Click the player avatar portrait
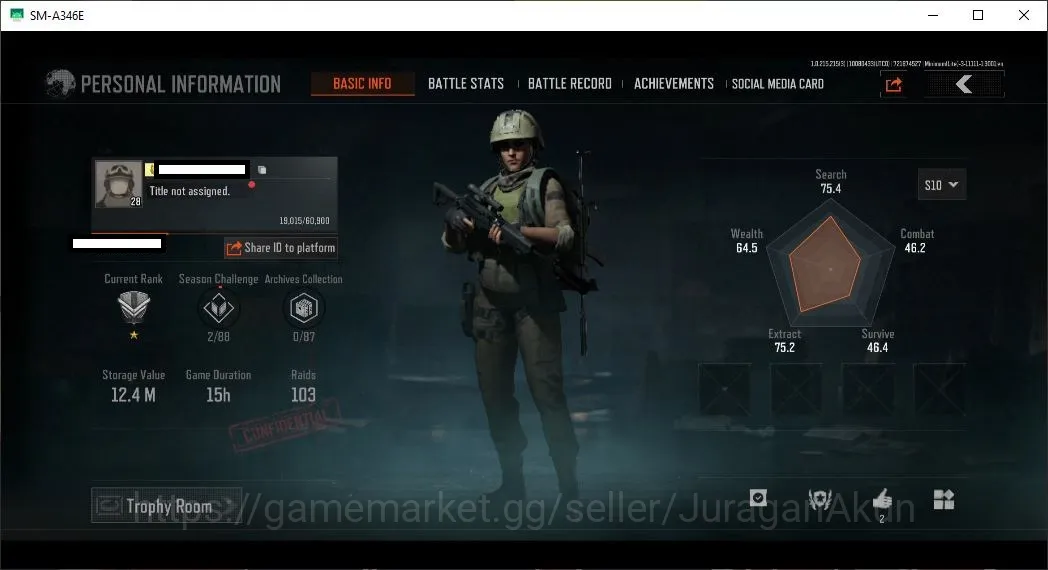The image size is (1048, 570). pos(119,184)
